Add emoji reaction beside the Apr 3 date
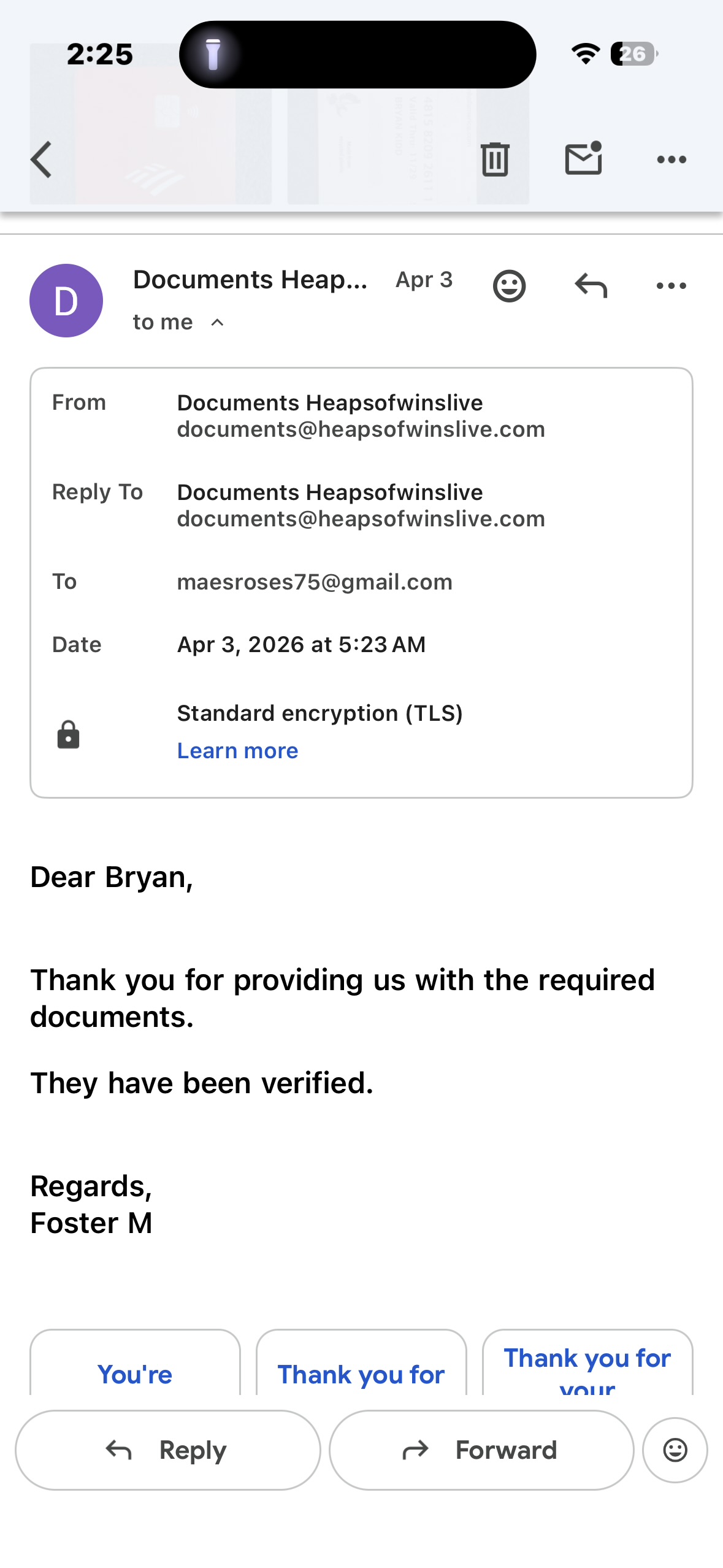Image resolution: width=723 pixels, height=1568 pixels. point(509,286)
